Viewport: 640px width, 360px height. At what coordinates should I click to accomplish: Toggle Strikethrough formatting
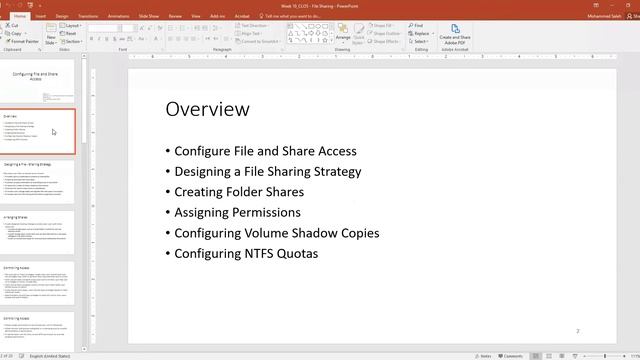122,39
